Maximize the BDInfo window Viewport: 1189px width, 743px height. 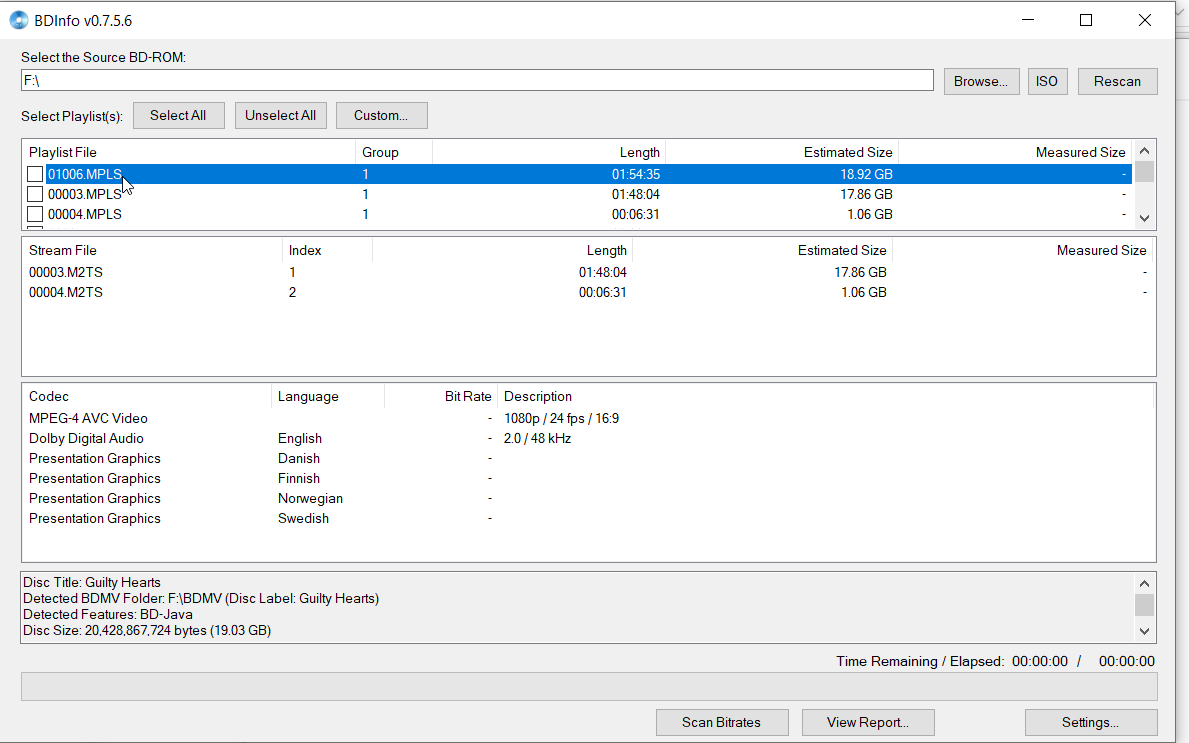click(1086, 20)
